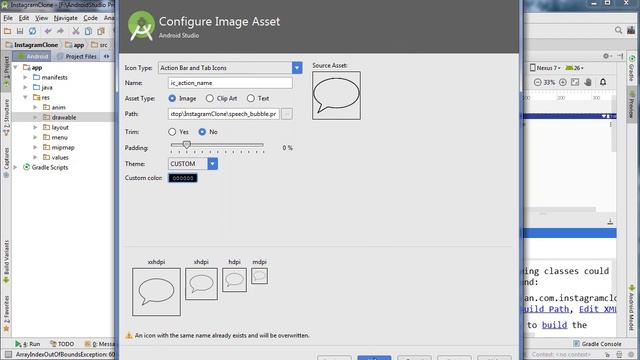Click the Name input field ic_action_name
This screenshot has height=360, width=640.
click(x=230, y=83)
